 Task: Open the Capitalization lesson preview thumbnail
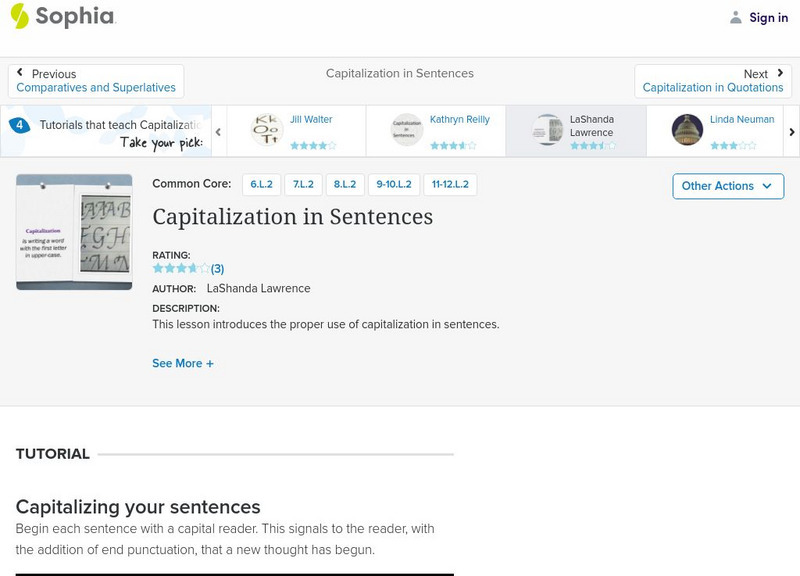click(74, 232)
